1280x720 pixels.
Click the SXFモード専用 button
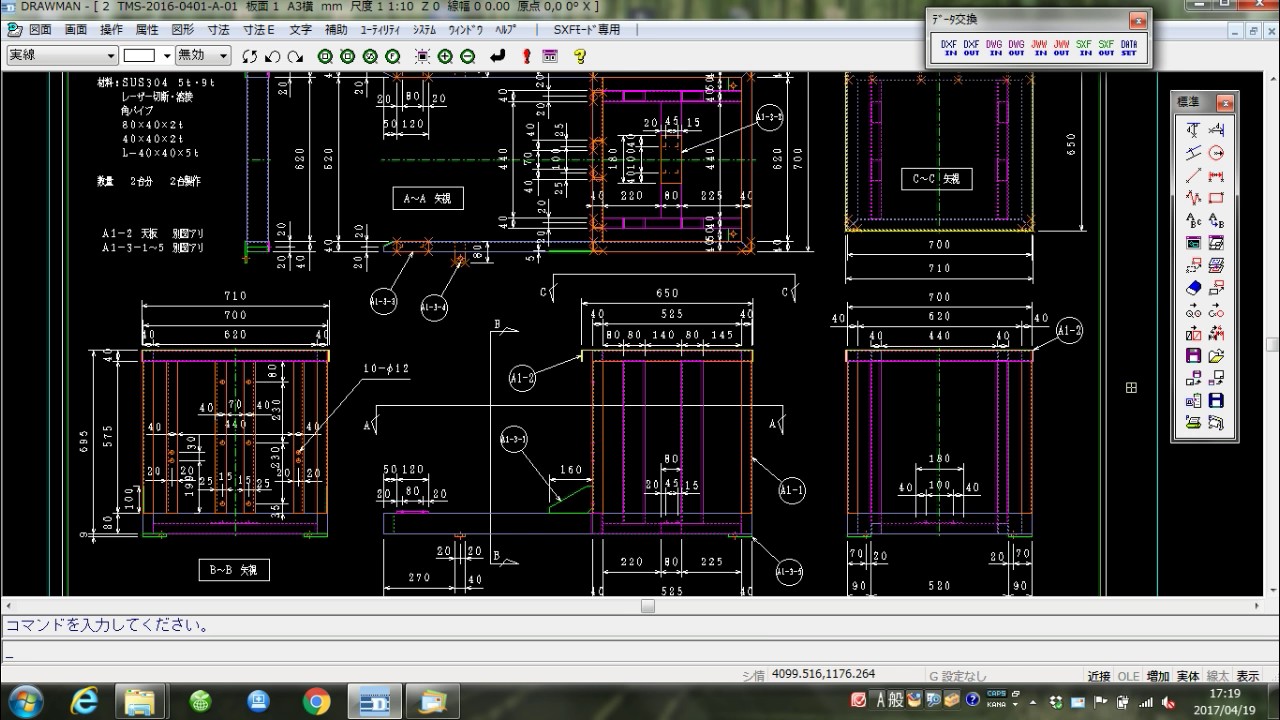(x=587, y=30)
